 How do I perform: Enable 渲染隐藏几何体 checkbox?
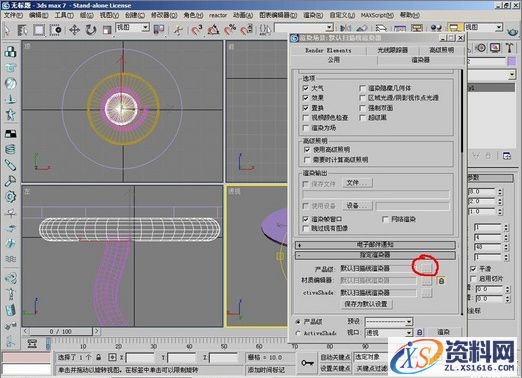363,88
